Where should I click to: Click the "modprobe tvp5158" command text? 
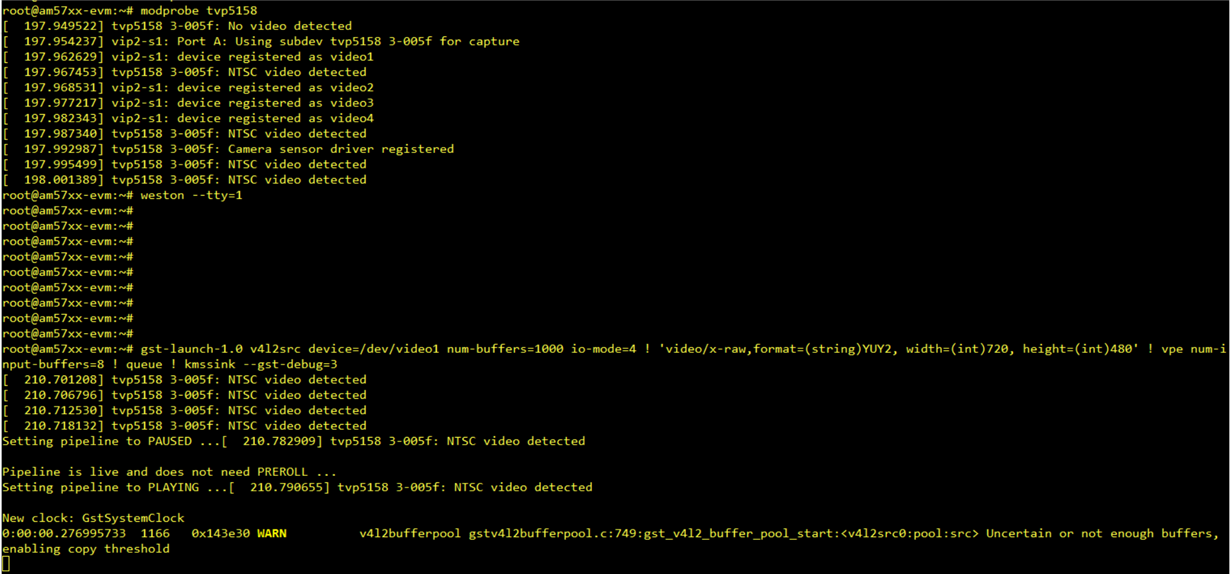coord(198,11)
